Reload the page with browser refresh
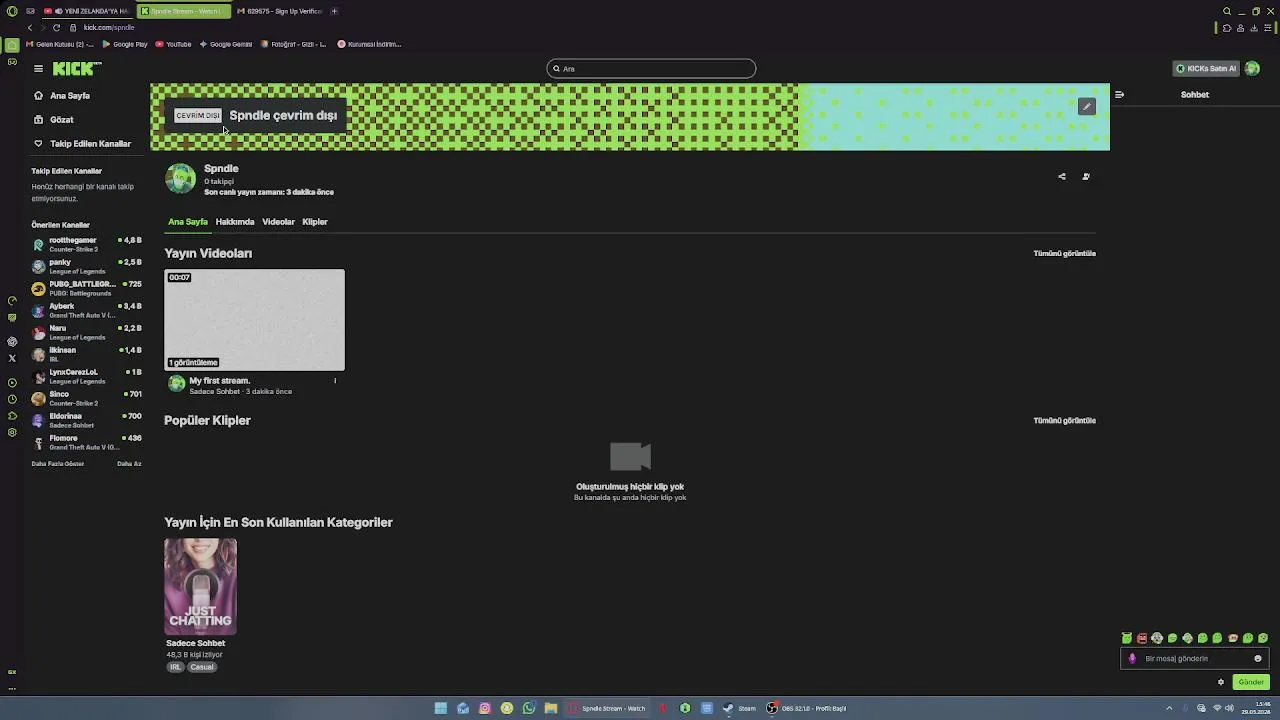1280x720 pixels. pyautogui.click(x=56, y=28)
